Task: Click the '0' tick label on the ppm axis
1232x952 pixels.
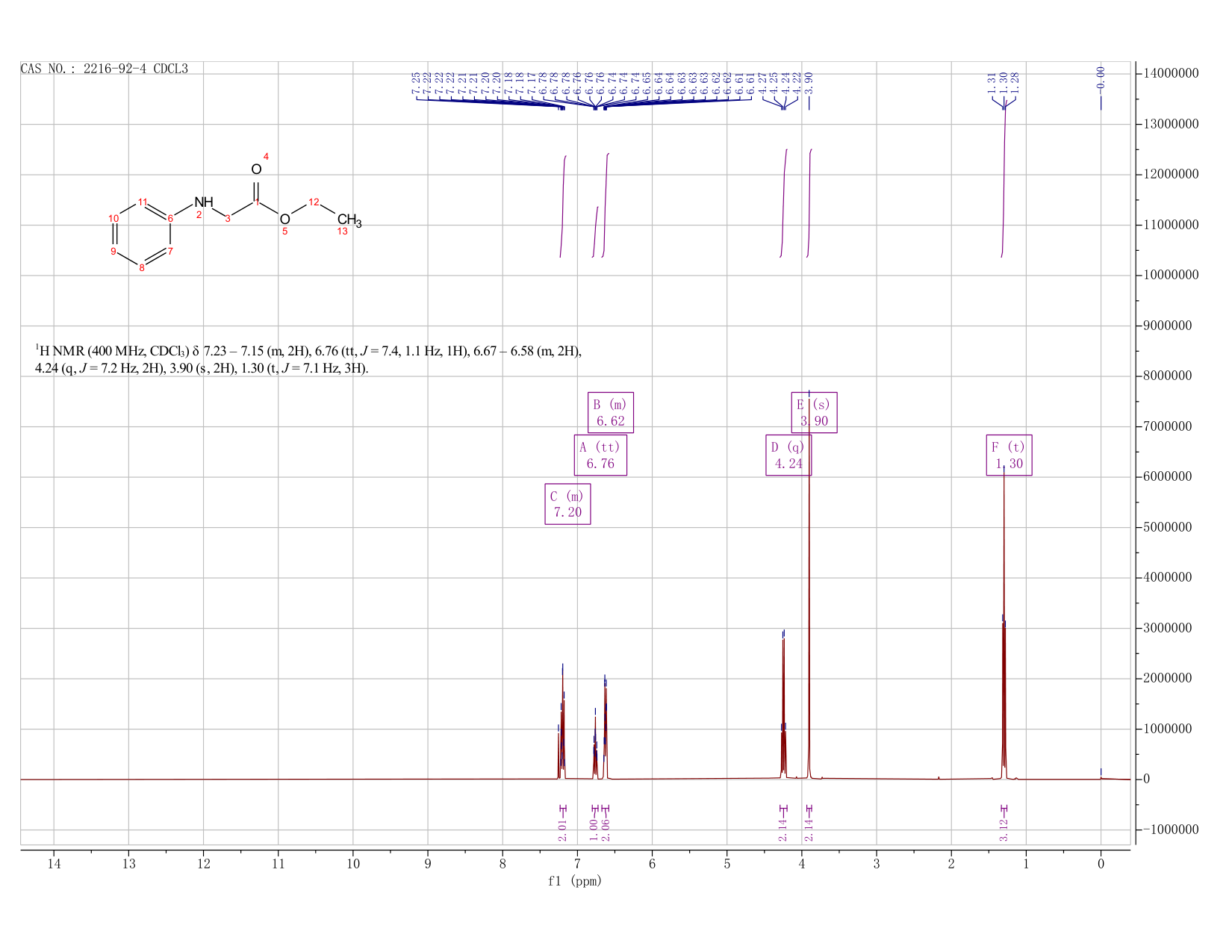Action: tap(1101, 864)
